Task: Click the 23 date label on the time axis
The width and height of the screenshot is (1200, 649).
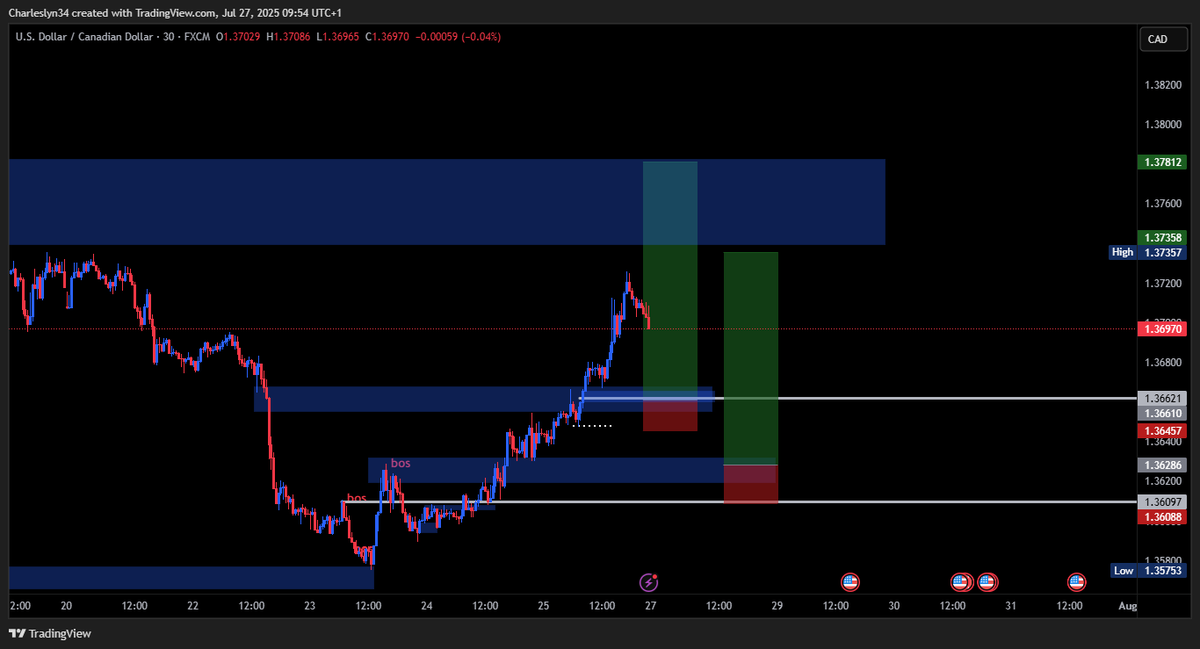Action: (309, 606)
